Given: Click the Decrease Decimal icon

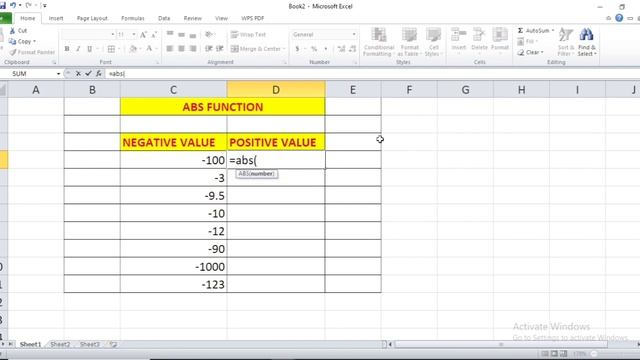Looking at the screenshot, I should [x=353, y=49].
